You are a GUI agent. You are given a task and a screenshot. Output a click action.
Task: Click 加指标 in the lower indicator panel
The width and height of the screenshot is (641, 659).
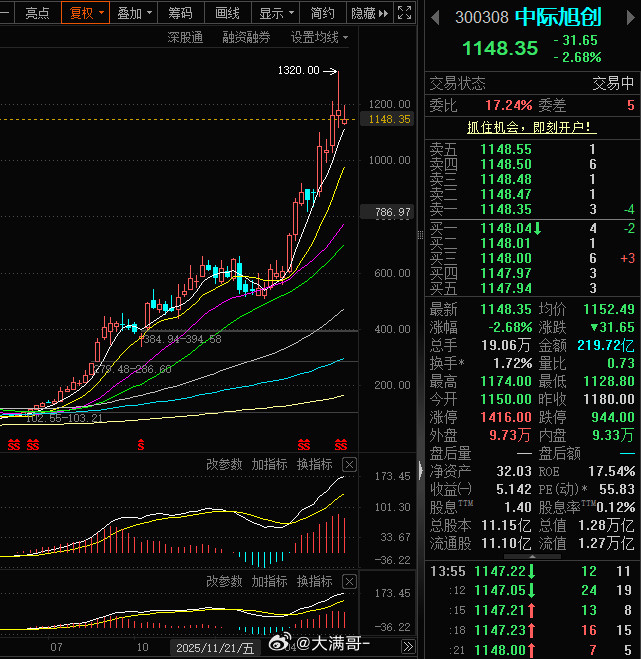tap(269, 581)
